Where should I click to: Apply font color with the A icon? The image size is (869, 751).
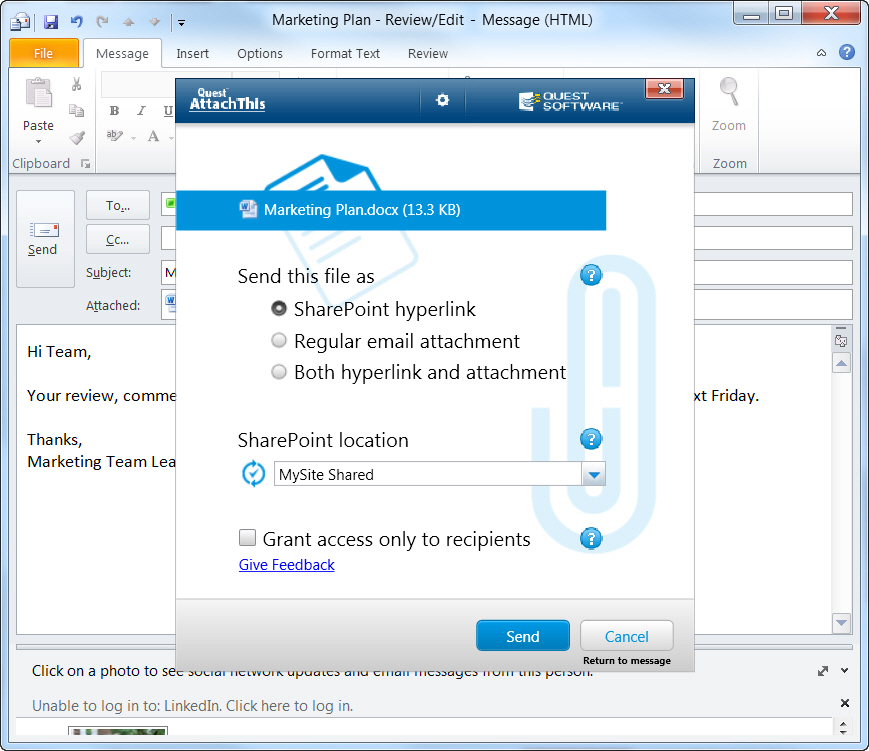pos(154,136)
